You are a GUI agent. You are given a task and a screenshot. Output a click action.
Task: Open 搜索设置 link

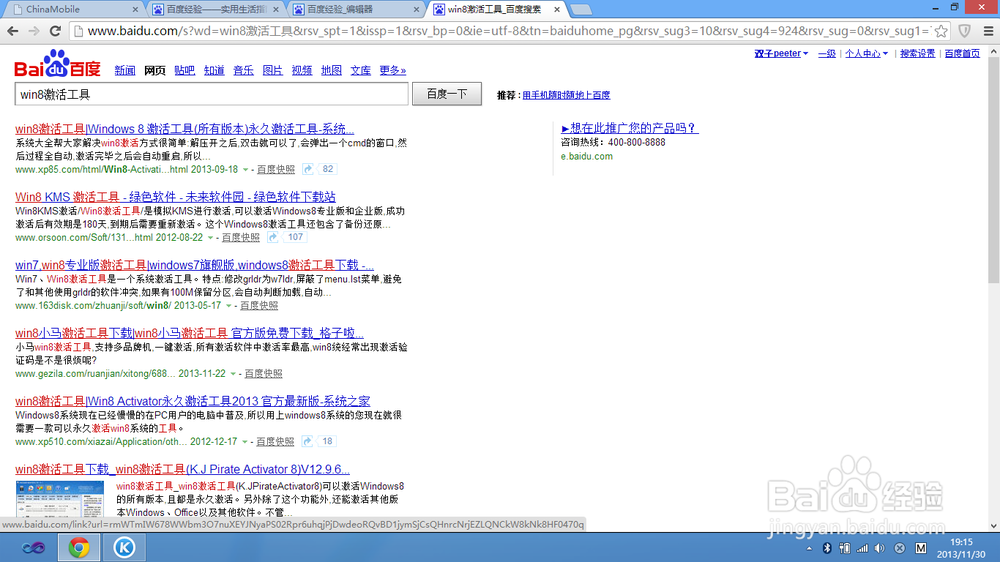click(x=917, y=54)
